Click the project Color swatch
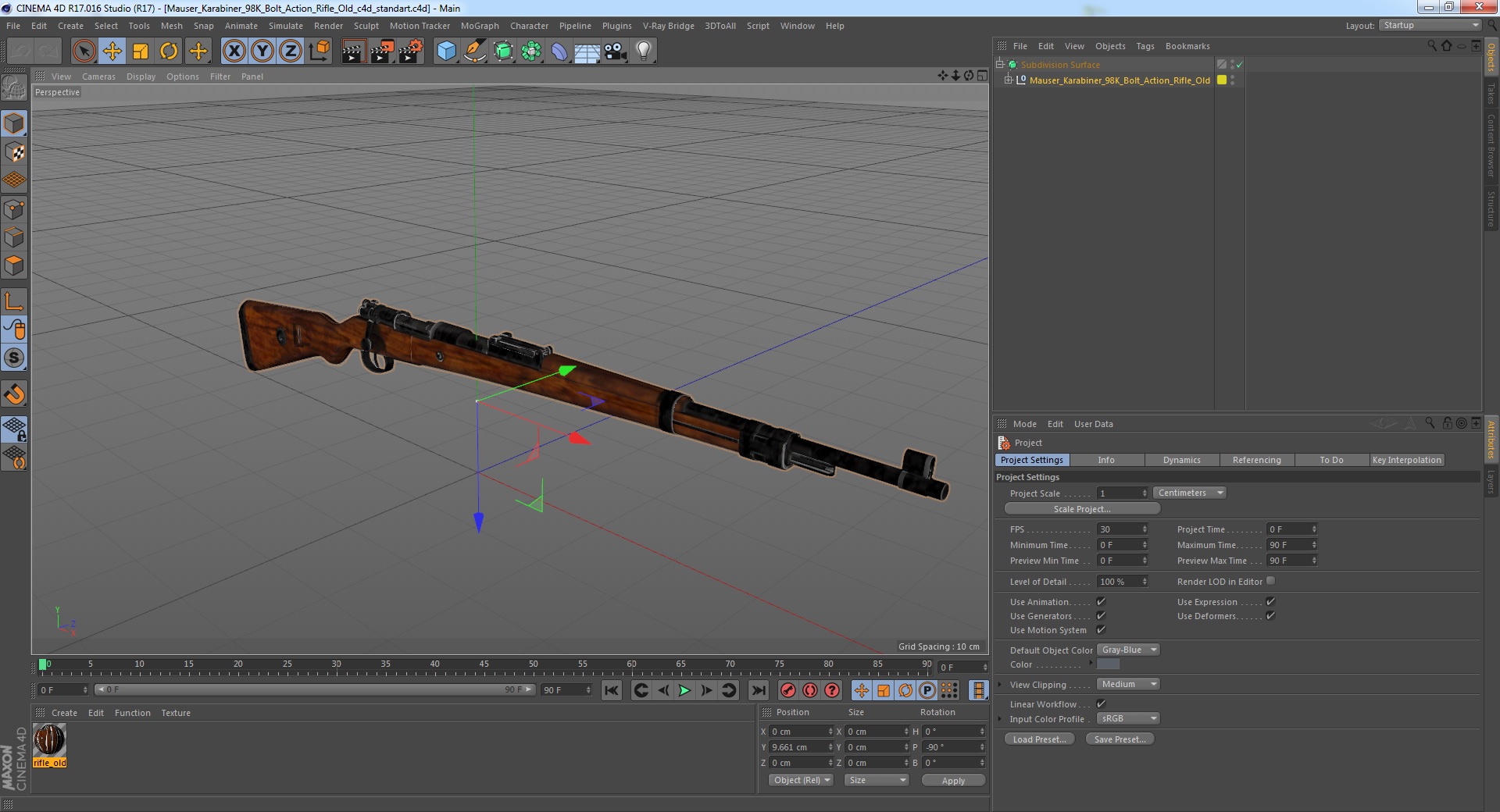The width and height of the screenshot is (1500, 812). coord(1108,664)
